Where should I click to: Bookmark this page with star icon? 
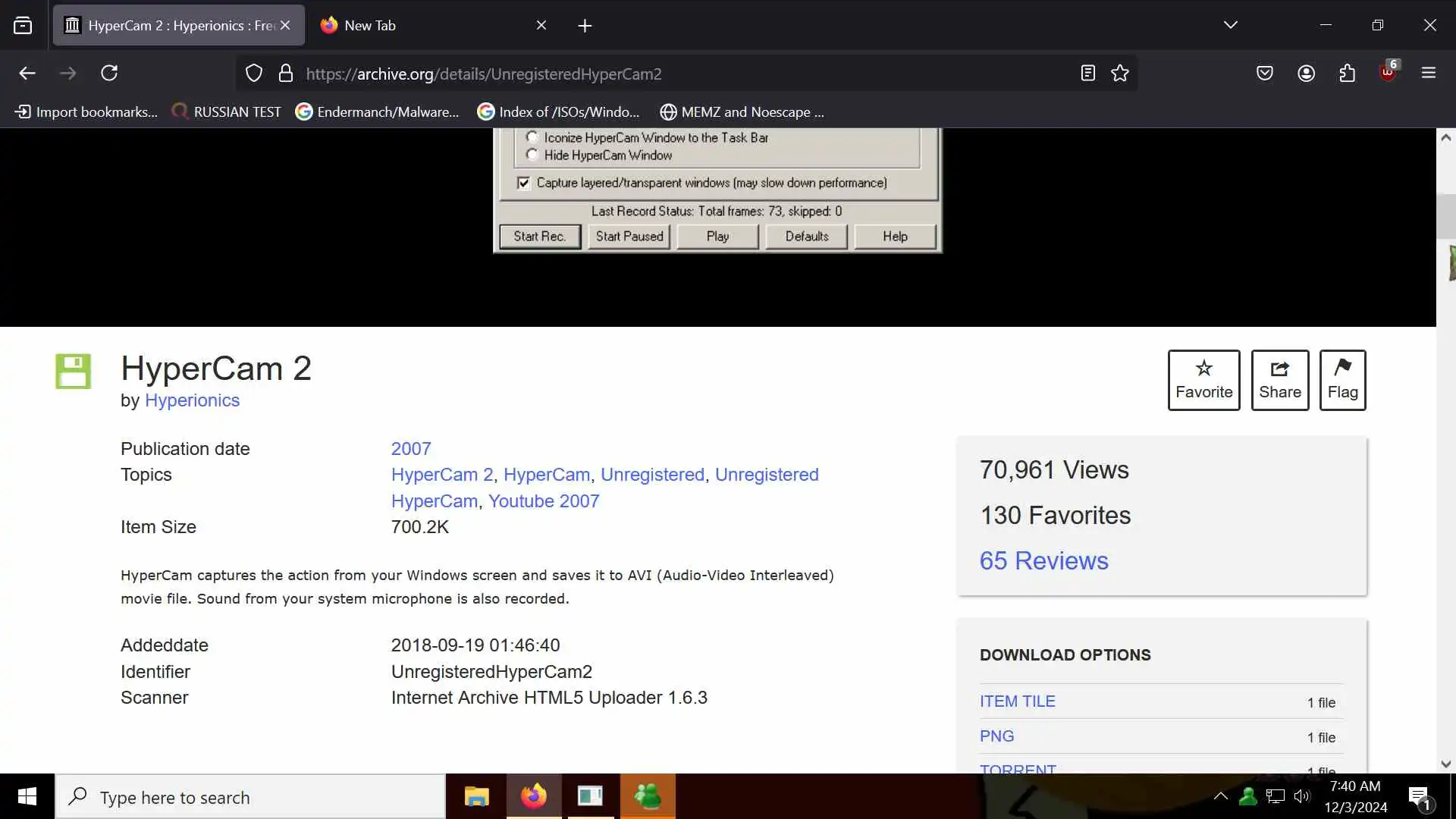click(x=1120, y=73)
